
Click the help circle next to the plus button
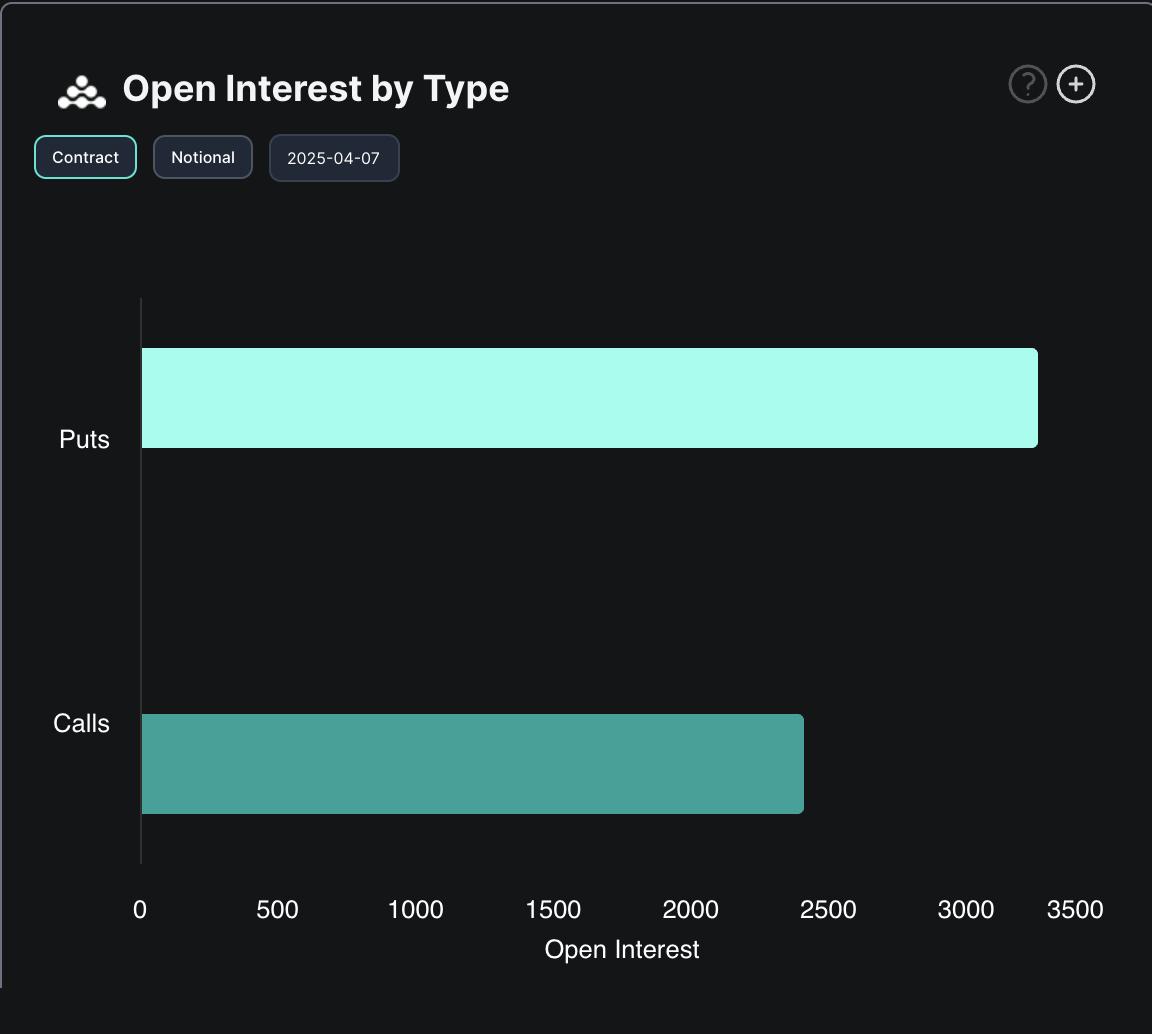[1027, 84]
